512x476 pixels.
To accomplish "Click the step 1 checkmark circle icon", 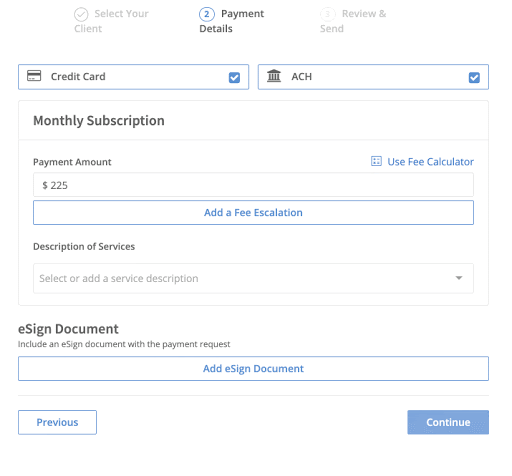I will 81,15.
